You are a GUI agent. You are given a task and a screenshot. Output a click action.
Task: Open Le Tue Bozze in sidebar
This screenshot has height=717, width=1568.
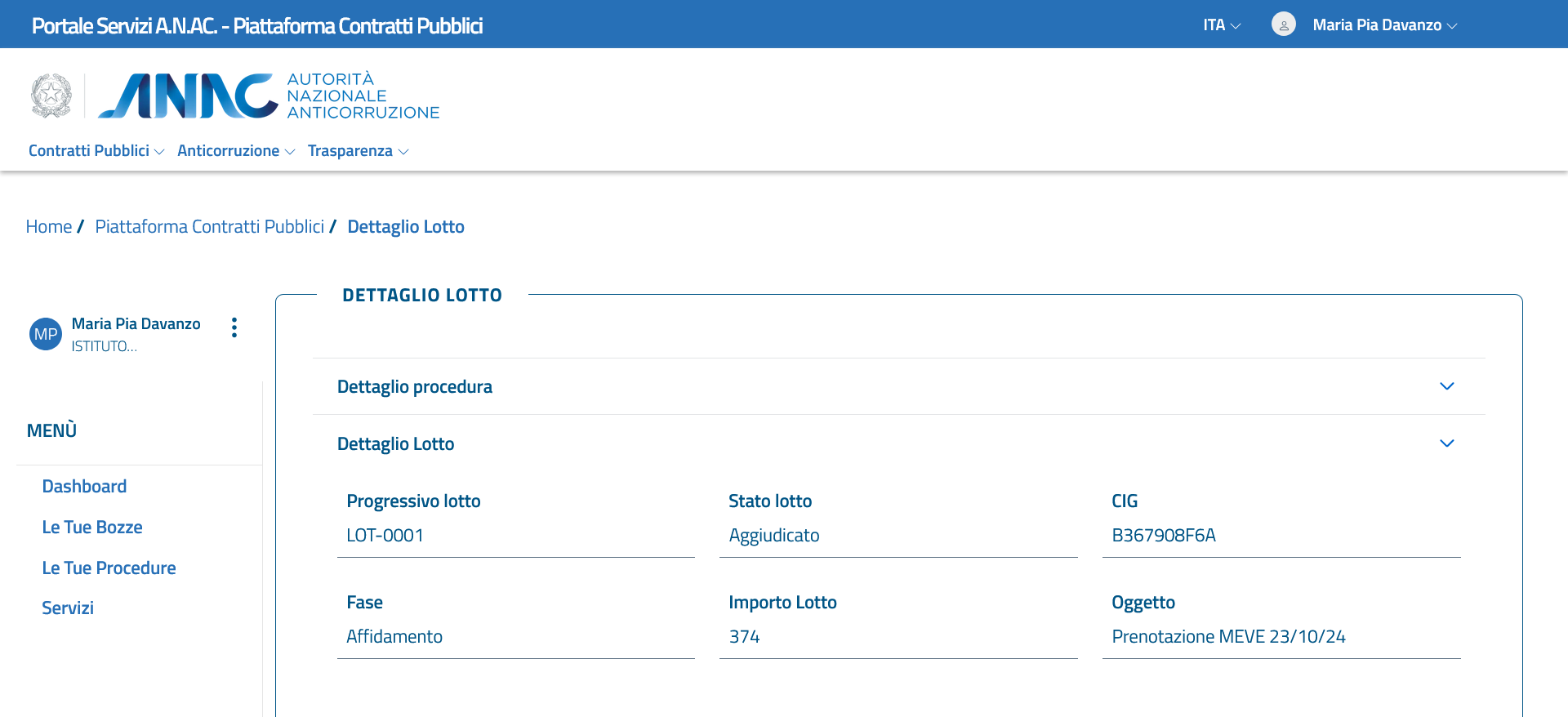pos(92,528)
